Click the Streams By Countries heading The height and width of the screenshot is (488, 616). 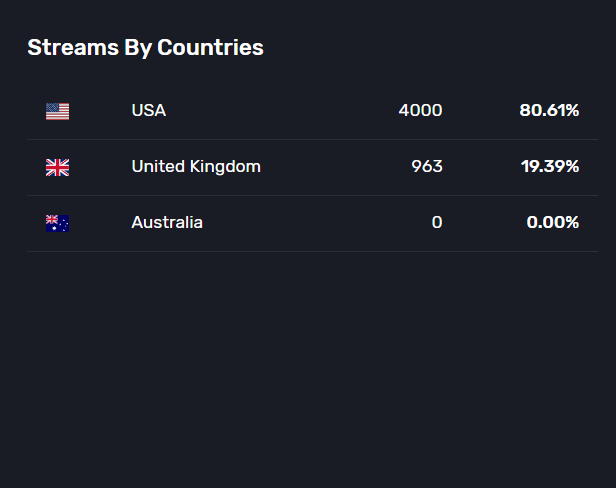pos(145,48)
